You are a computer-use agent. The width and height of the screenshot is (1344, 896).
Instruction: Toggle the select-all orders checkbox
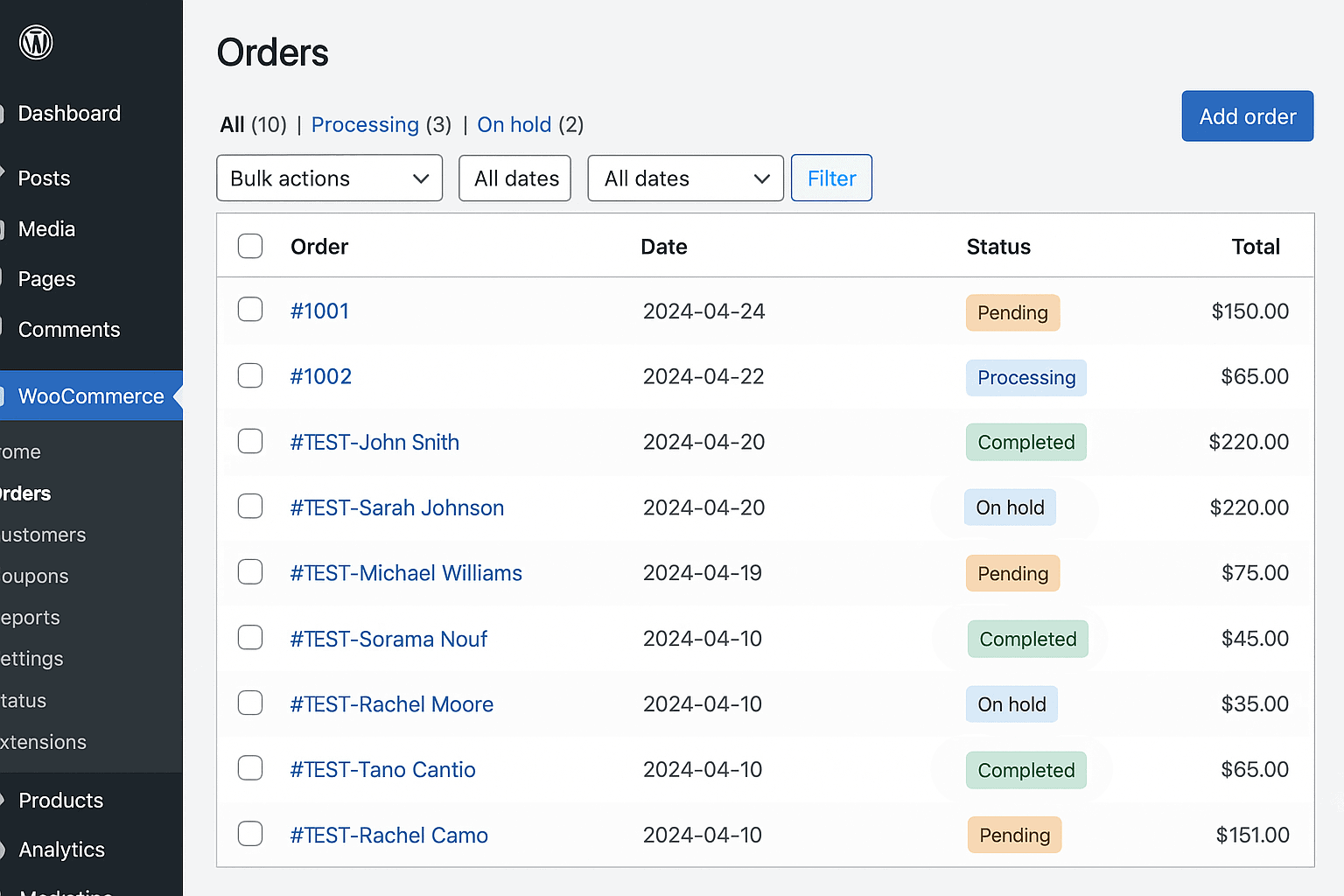(250, 246)
